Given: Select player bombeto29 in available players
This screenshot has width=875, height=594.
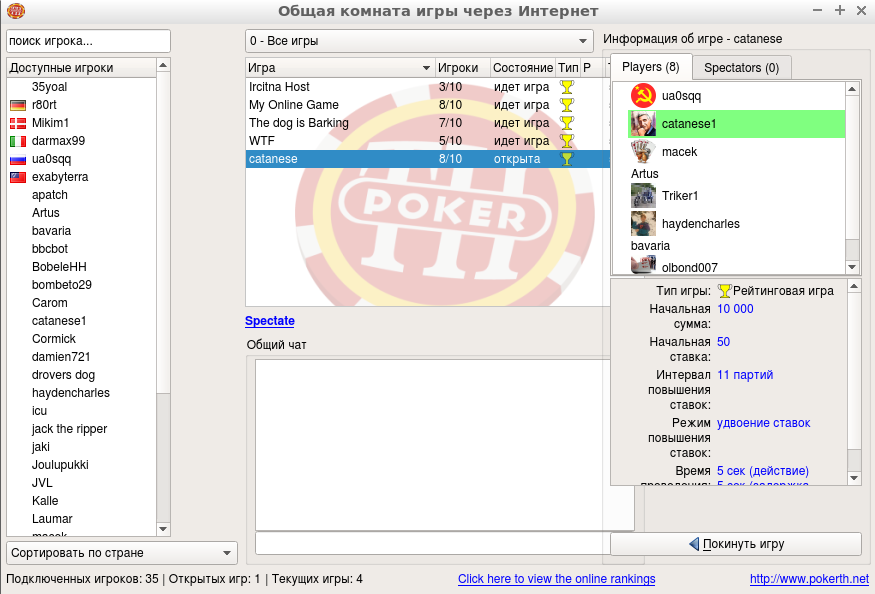Looking at the screenshot, I should coord(81,285).
